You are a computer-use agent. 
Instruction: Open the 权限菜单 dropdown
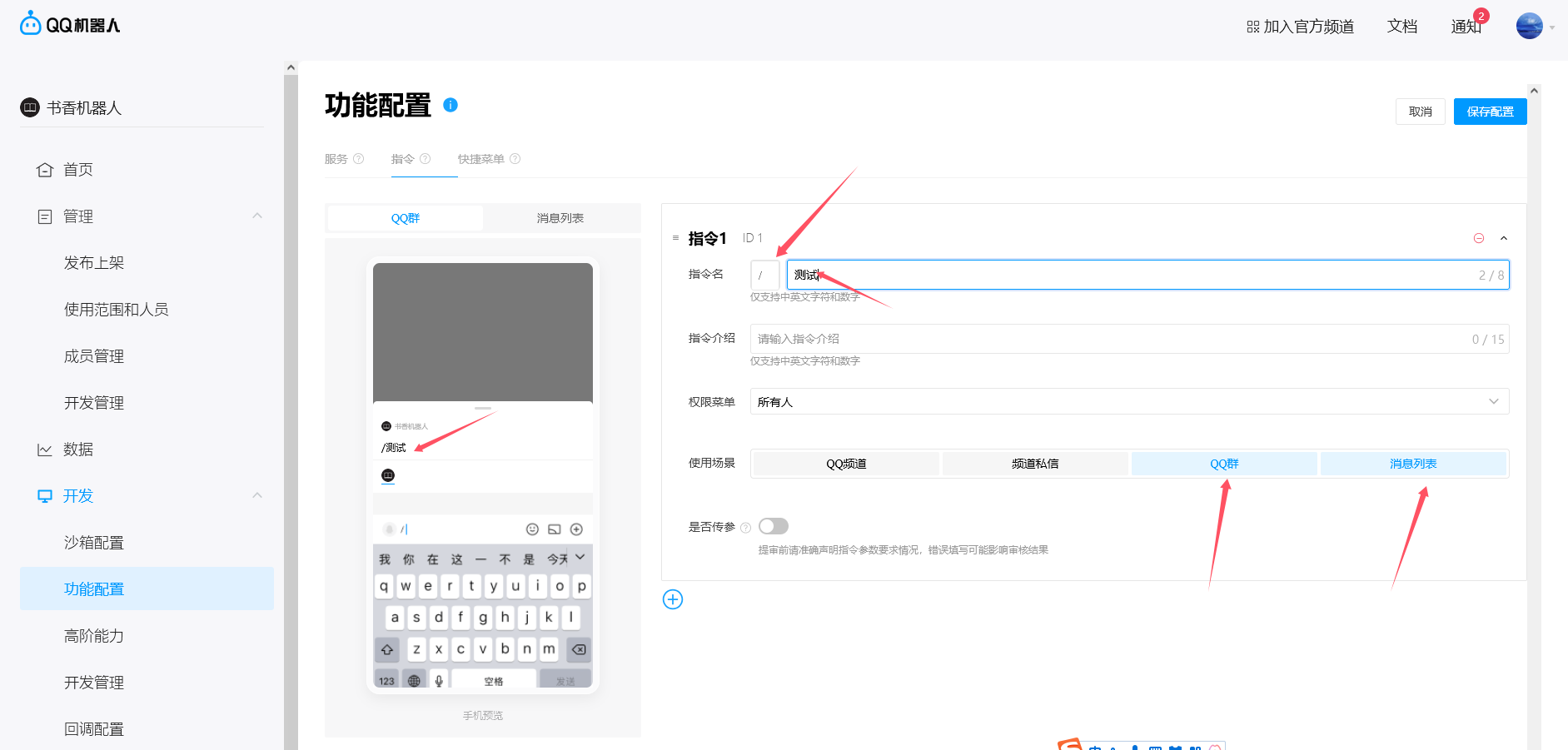click(x=1130, y=402)
